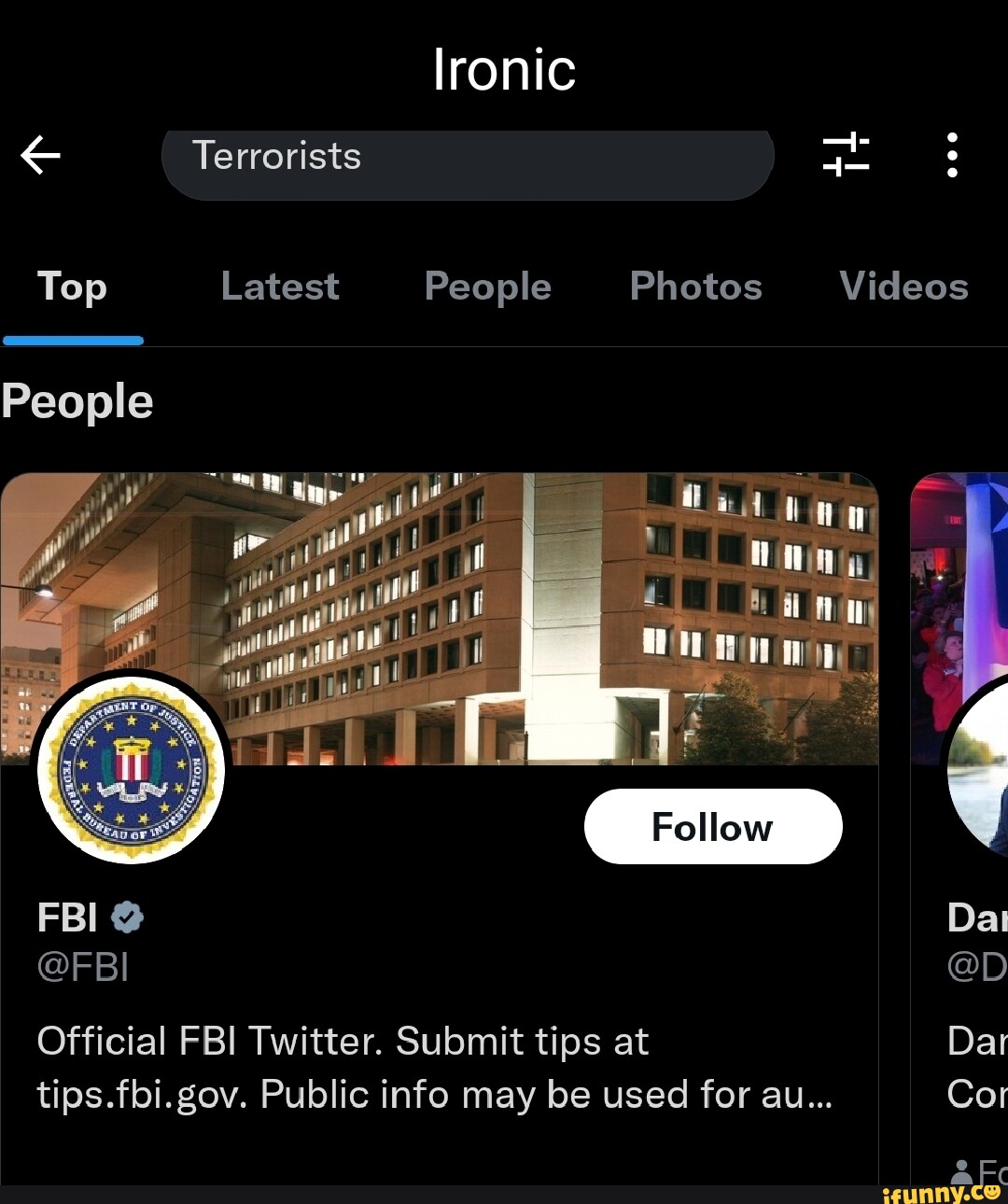Open the three-dot overflow menu
The height and width of the screenshot is (1204, 1008).
pyautogui.click(x=951, y=156)
